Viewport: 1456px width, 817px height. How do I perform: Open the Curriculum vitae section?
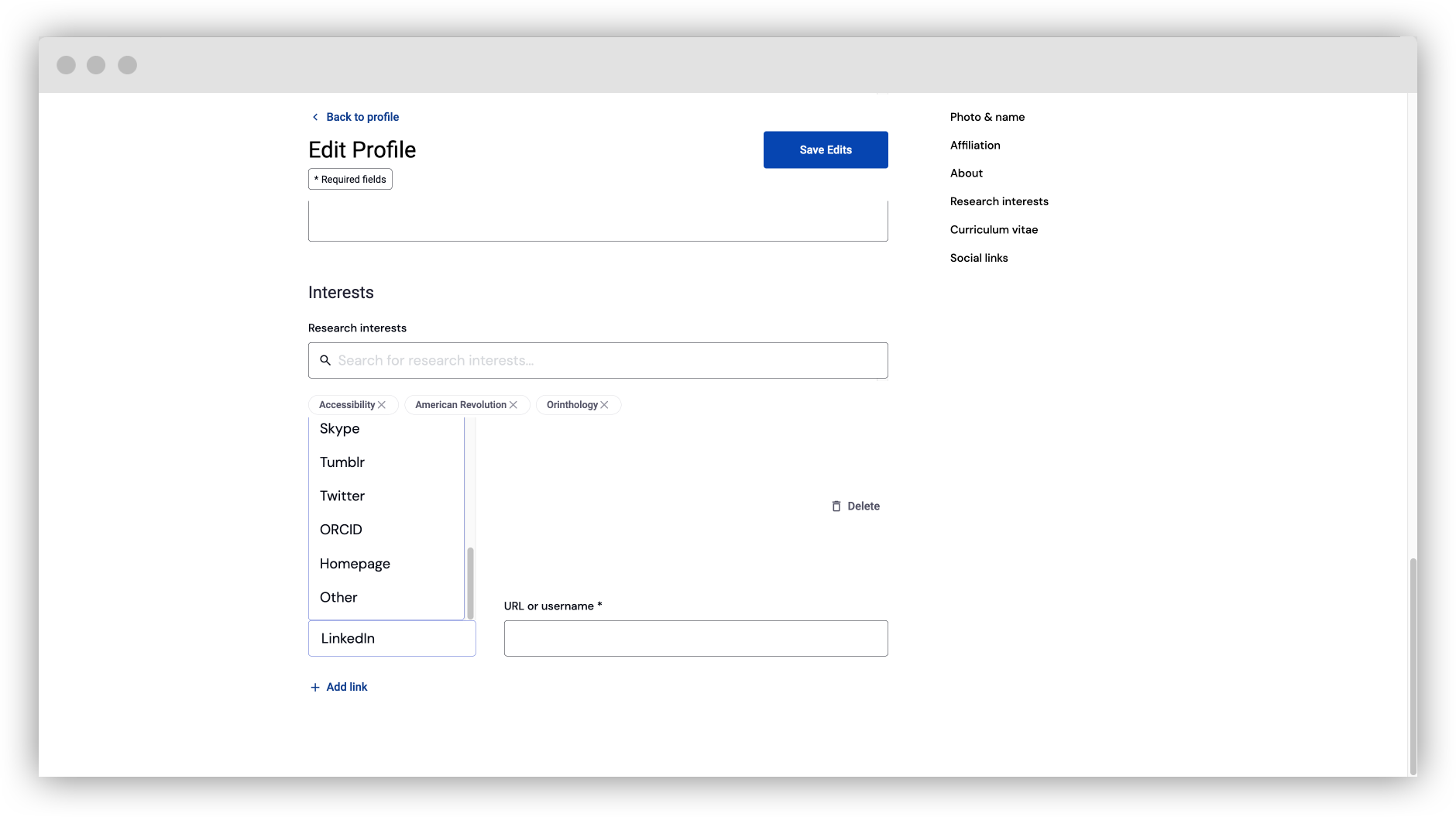(x=995, y=229)
